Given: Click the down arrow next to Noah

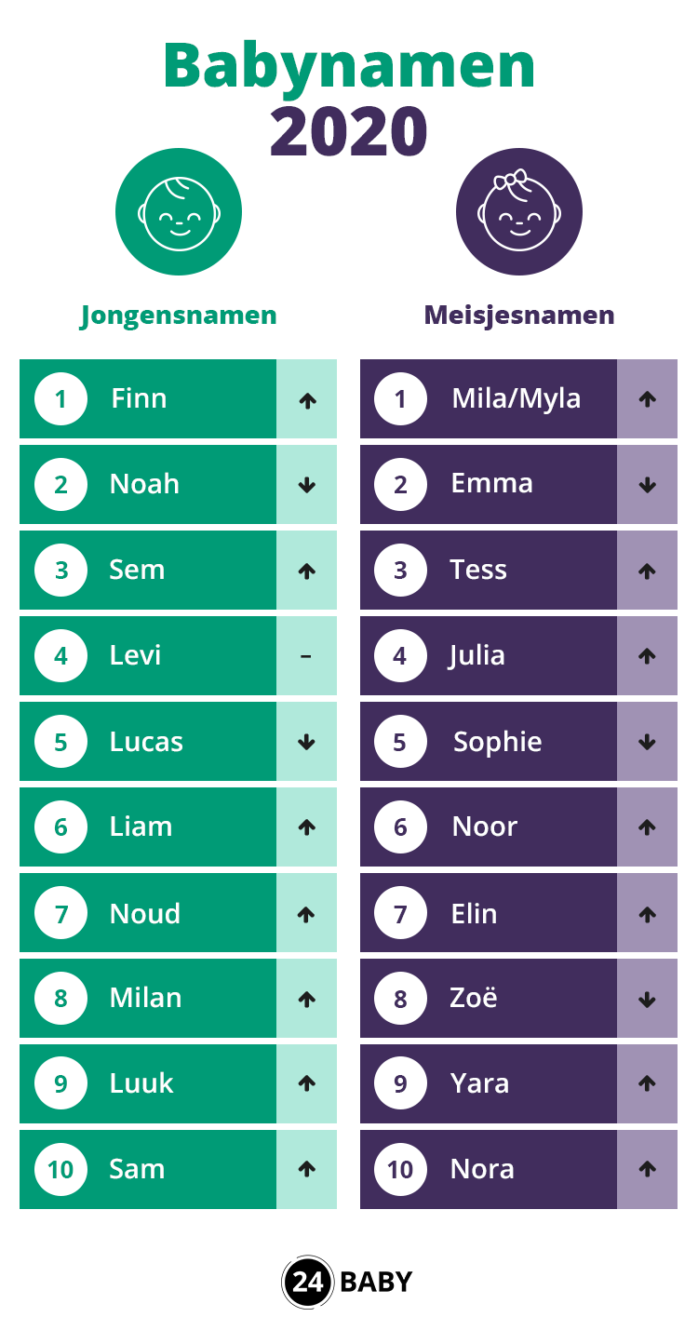Looking at the screenshot, I should [307, 485].
